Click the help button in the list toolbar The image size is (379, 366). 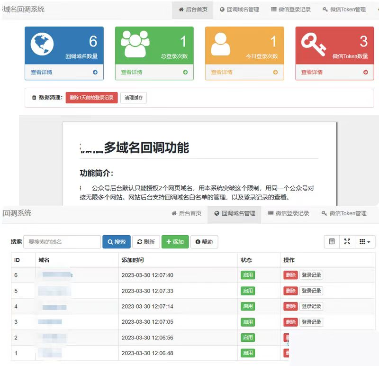coord(204,242)
